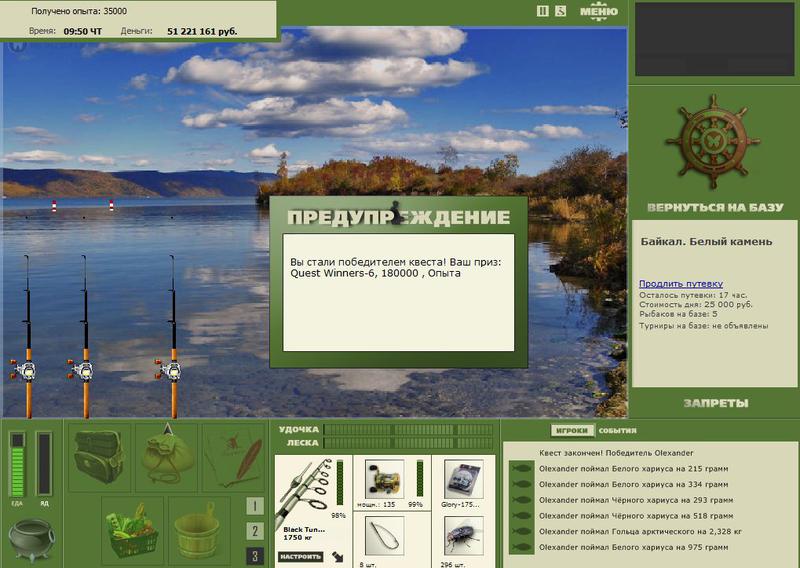This screenshot has height=568, width=800.
Task: Click the fly bait slot 296 шт.
Action: click(463, 536)
